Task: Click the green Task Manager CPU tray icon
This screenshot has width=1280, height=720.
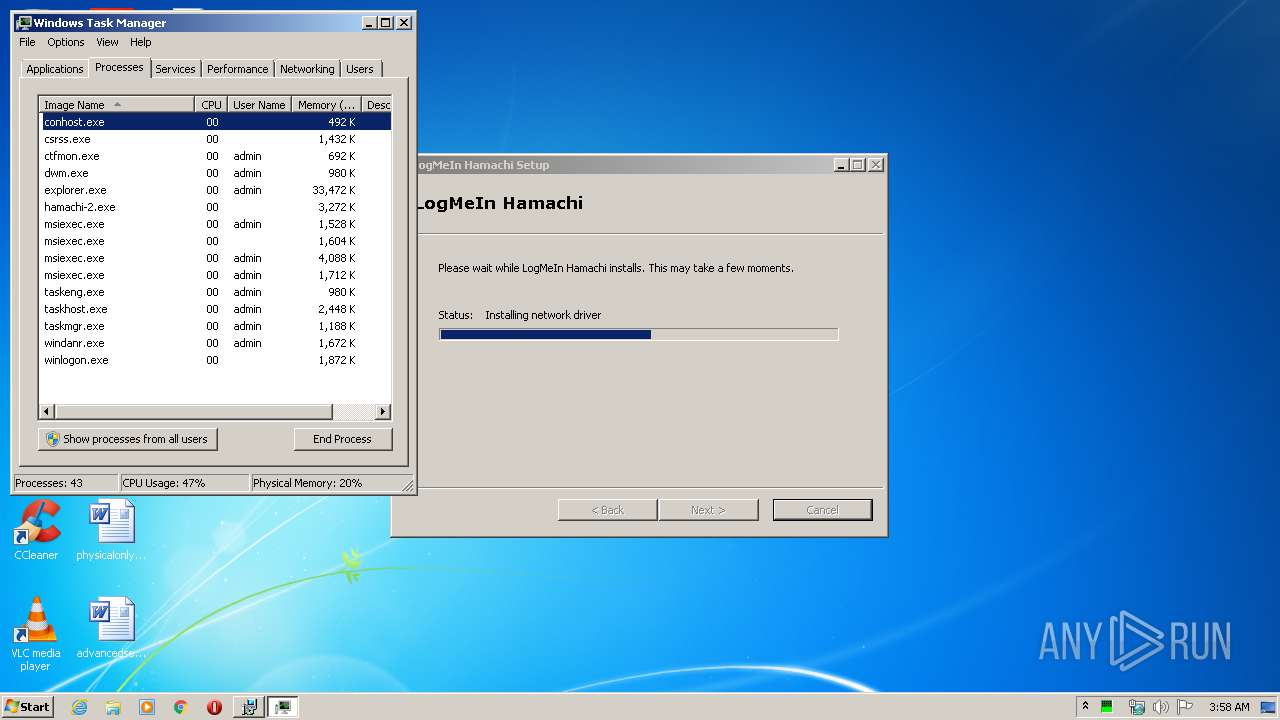Action: [x=1107, y=707]
